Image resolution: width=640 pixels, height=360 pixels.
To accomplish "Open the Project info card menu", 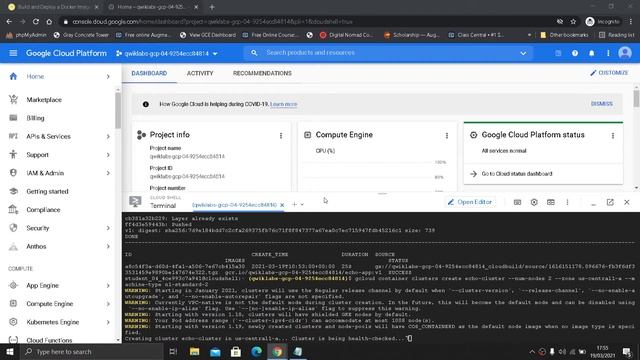I will (x=281, y=136).
